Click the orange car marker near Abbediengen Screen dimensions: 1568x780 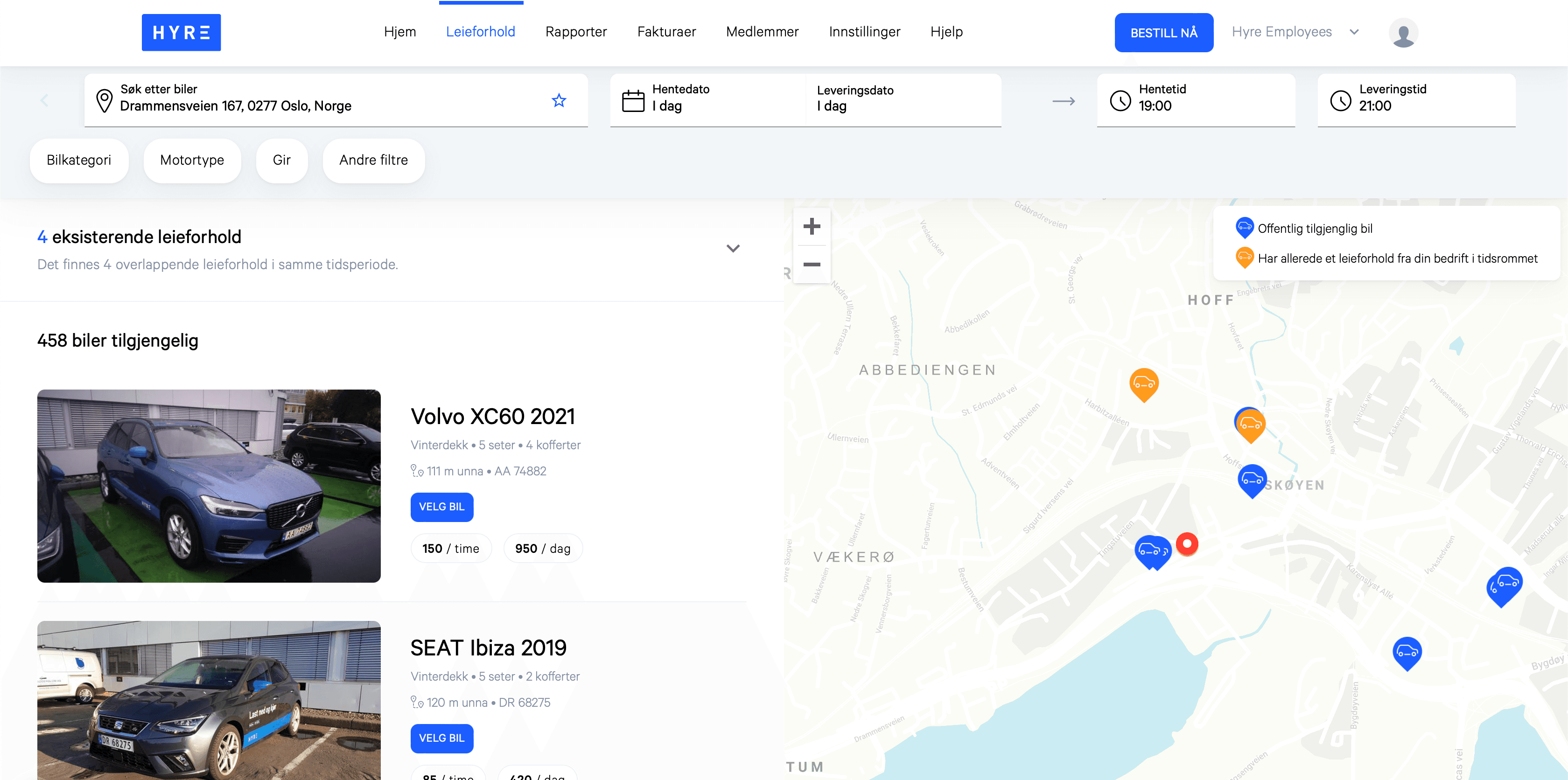coord(1144,384)
